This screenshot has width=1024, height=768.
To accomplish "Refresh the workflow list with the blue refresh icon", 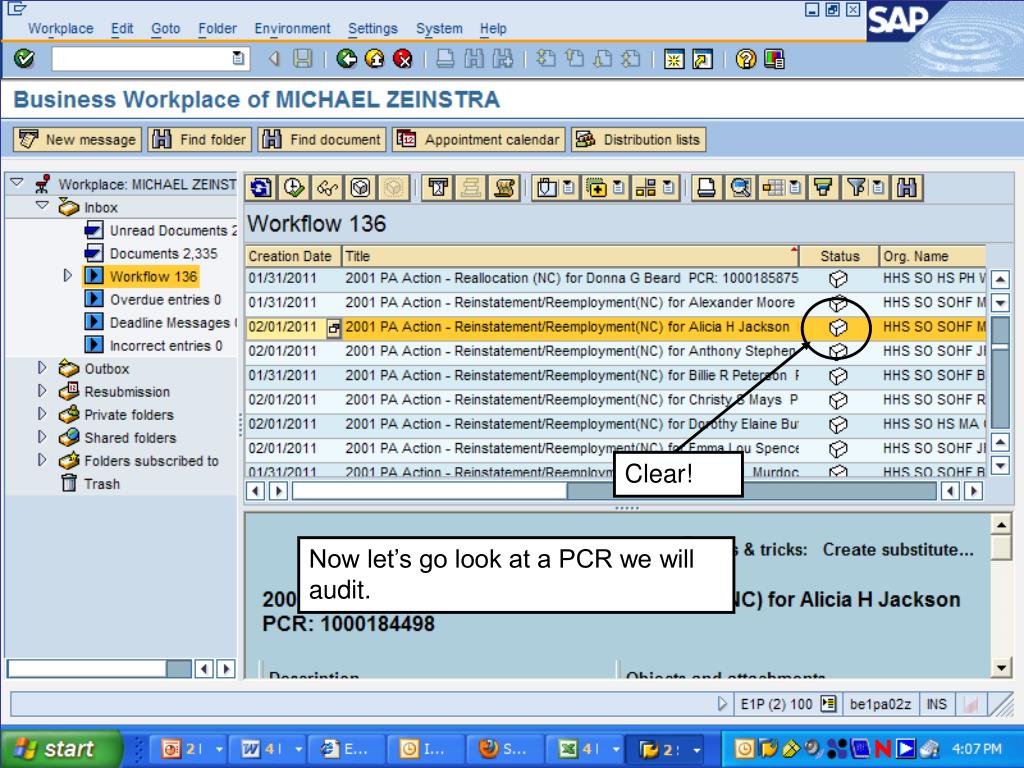I will (x=261, y=188).
